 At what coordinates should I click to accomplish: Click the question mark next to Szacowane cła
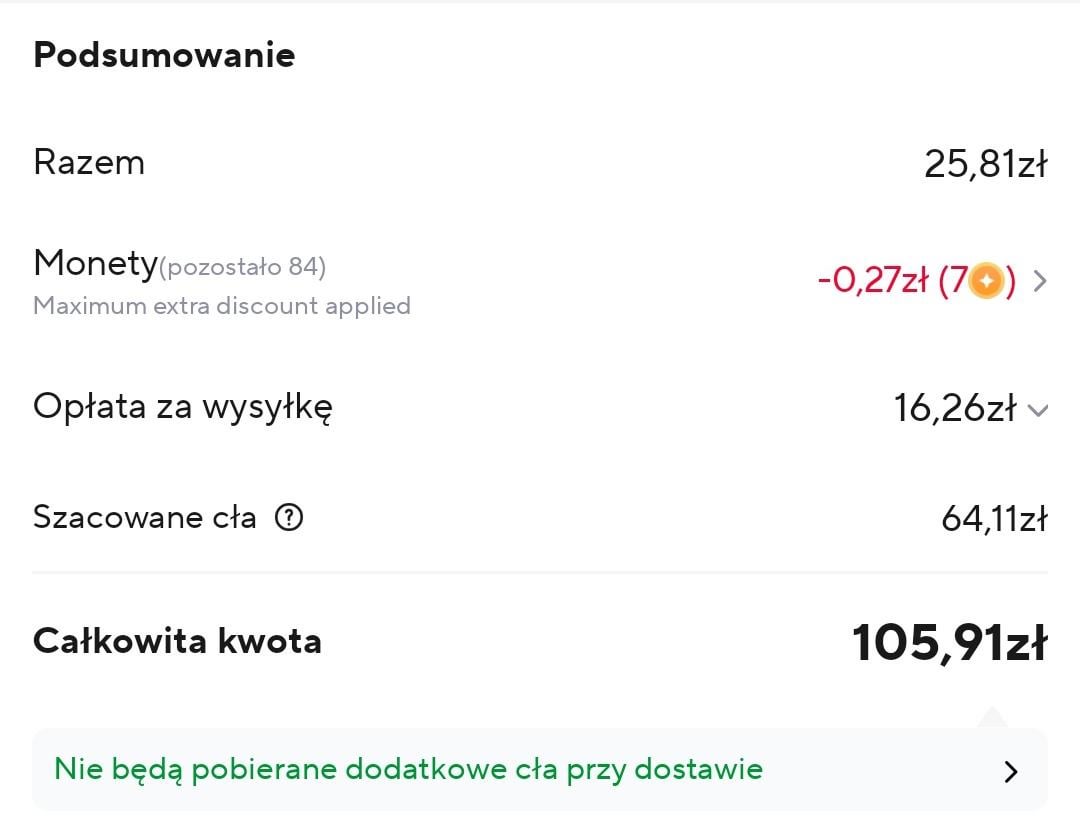(x=289, y=517)
